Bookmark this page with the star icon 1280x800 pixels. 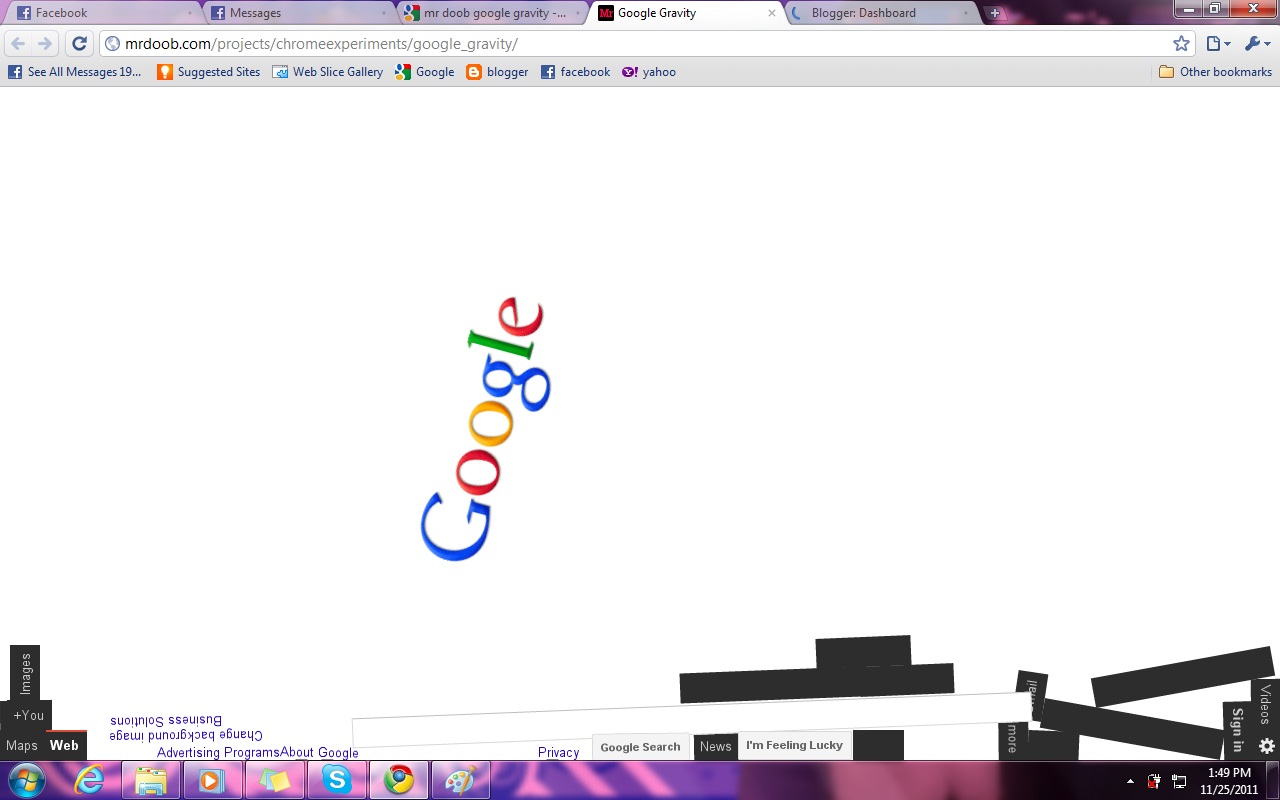point(1181,43)
